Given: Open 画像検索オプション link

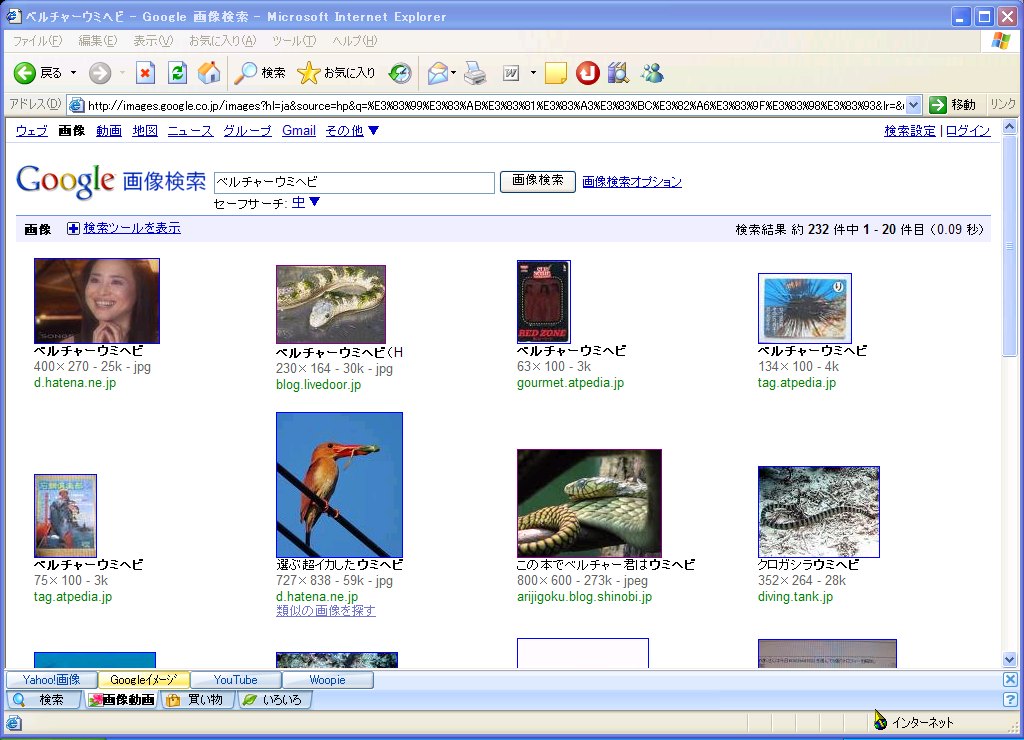Looking at the screenshot, I should (632, 182).
